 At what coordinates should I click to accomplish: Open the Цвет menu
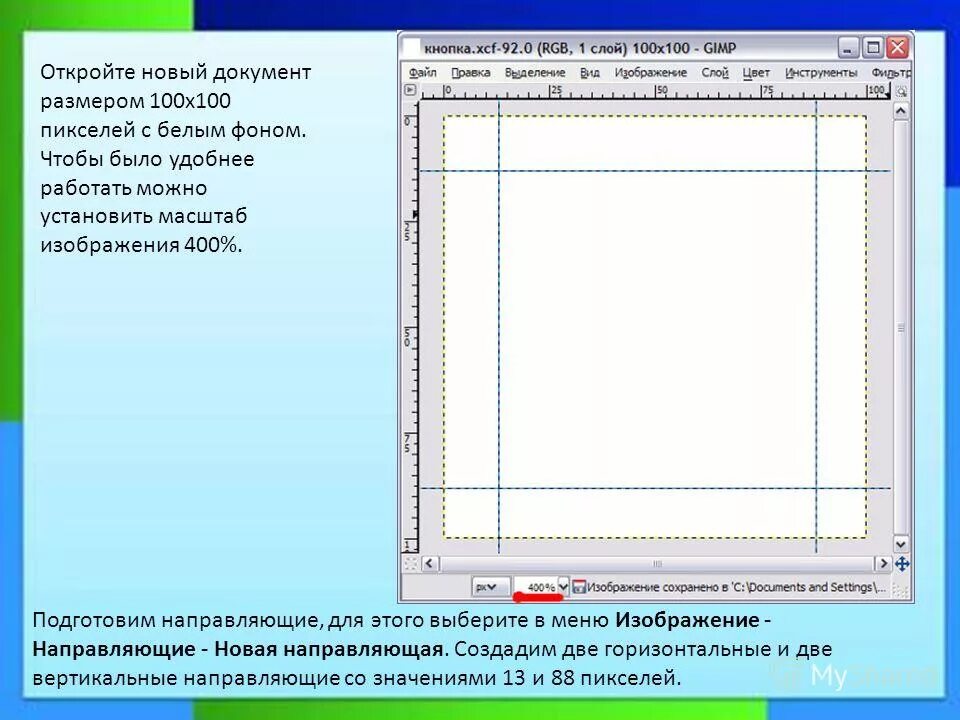[x=756, y=72]
